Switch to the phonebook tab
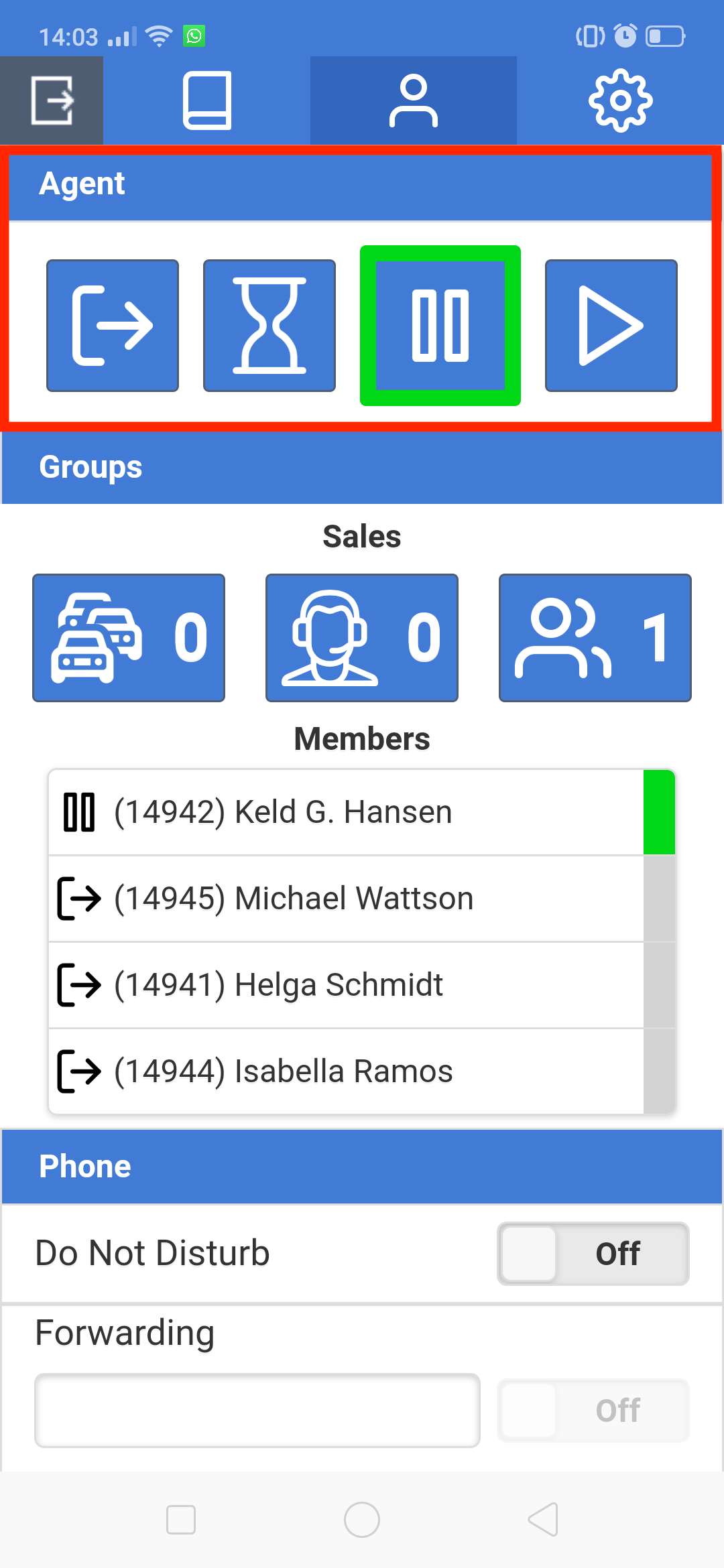 click(207, 101)
